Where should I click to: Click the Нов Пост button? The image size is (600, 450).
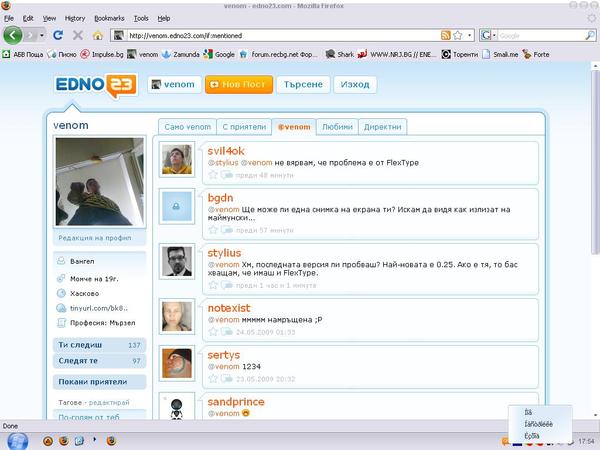click(239, 84)
